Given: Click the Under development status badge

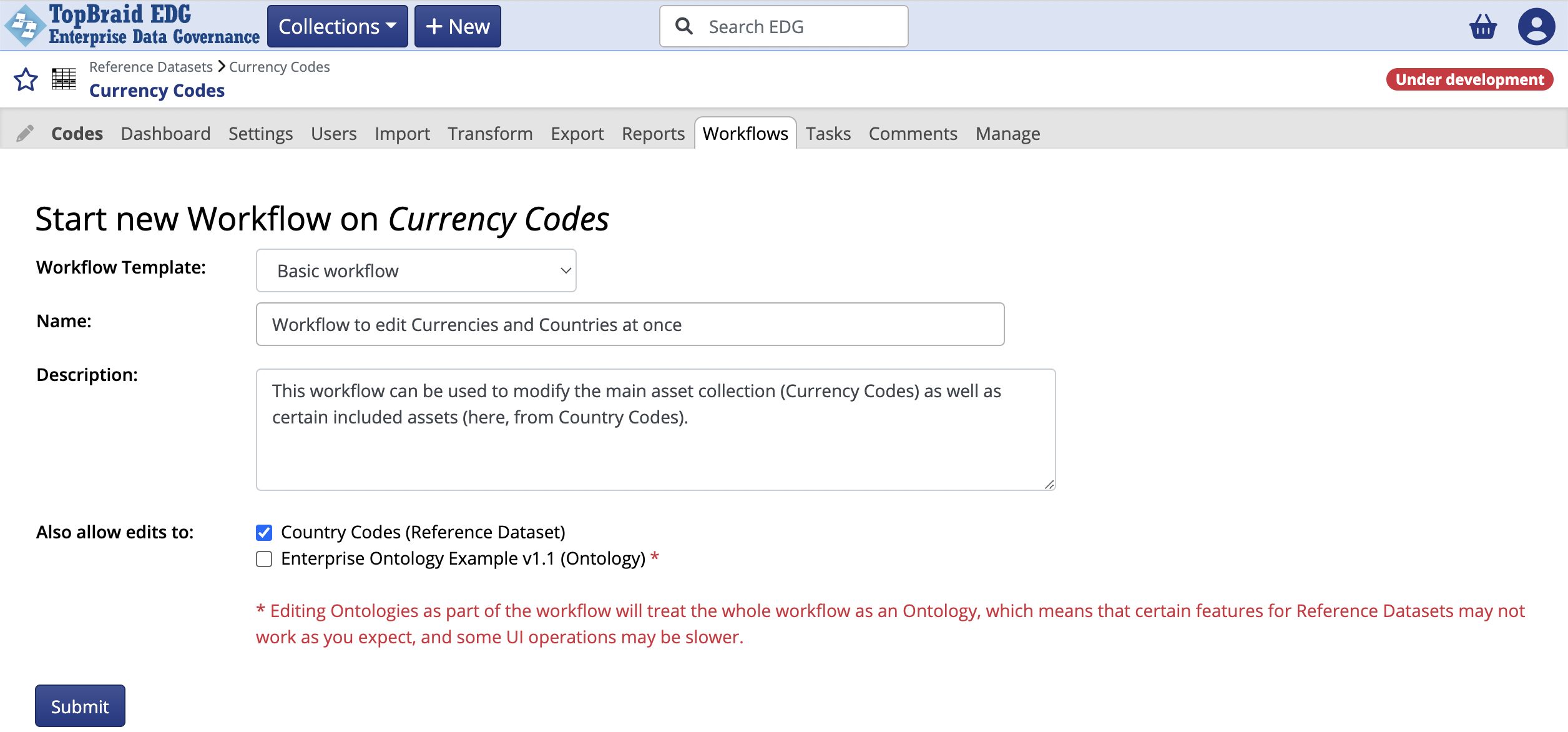Looking at the screenshot, I should pos(1469,79).
